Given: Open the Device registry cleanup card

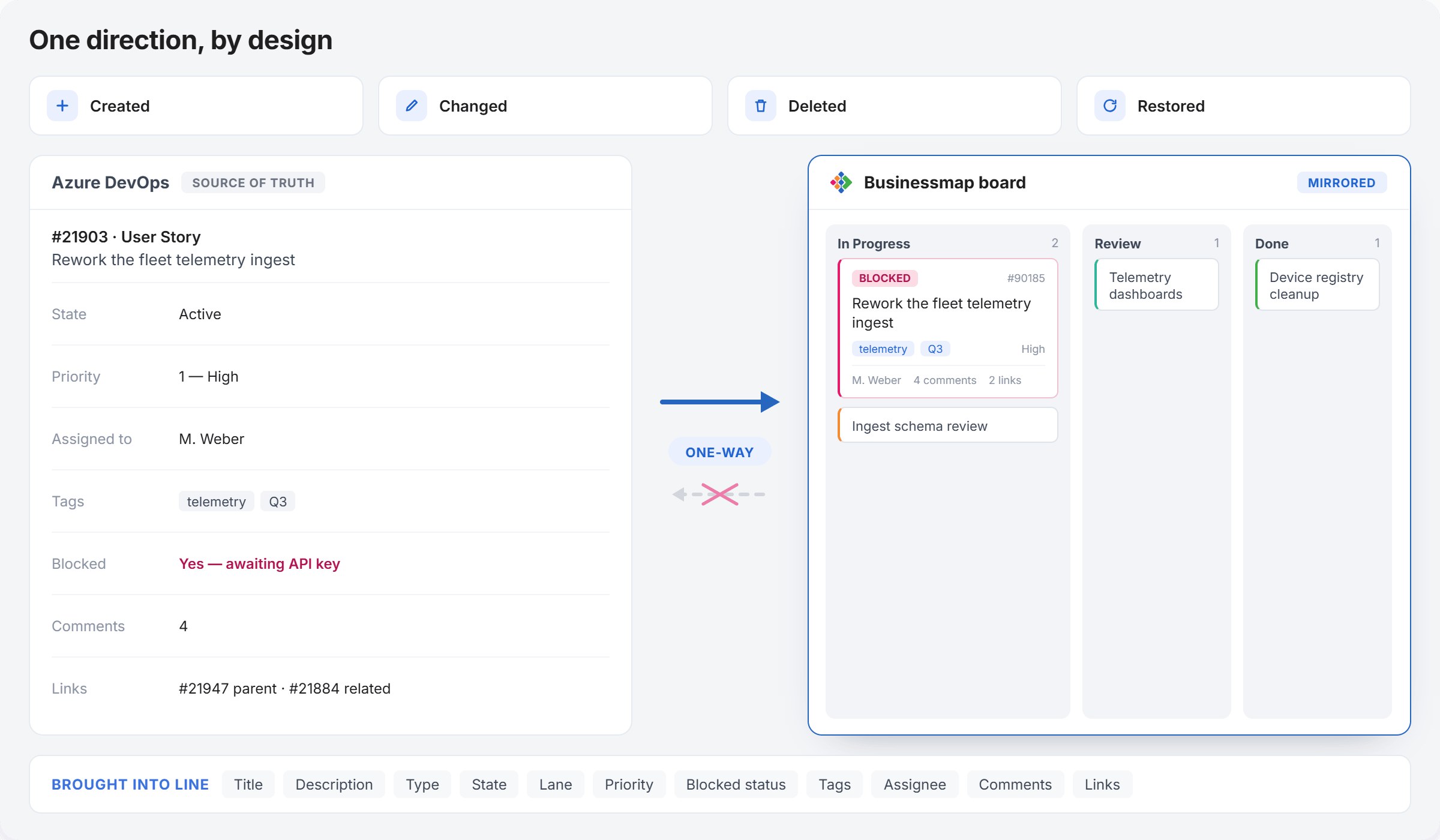Looking at the screenshot, I should (x=1318, y=285).
